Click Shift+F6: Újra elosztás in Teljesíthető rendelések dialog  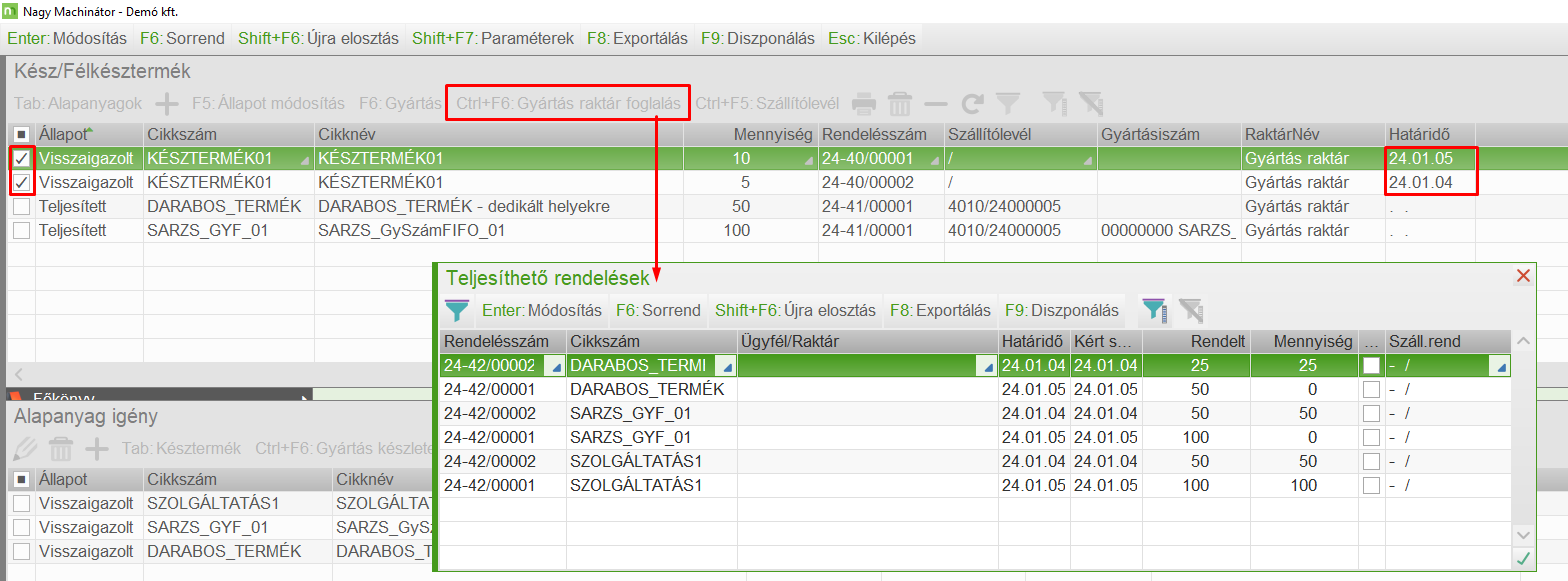[795, 310]
